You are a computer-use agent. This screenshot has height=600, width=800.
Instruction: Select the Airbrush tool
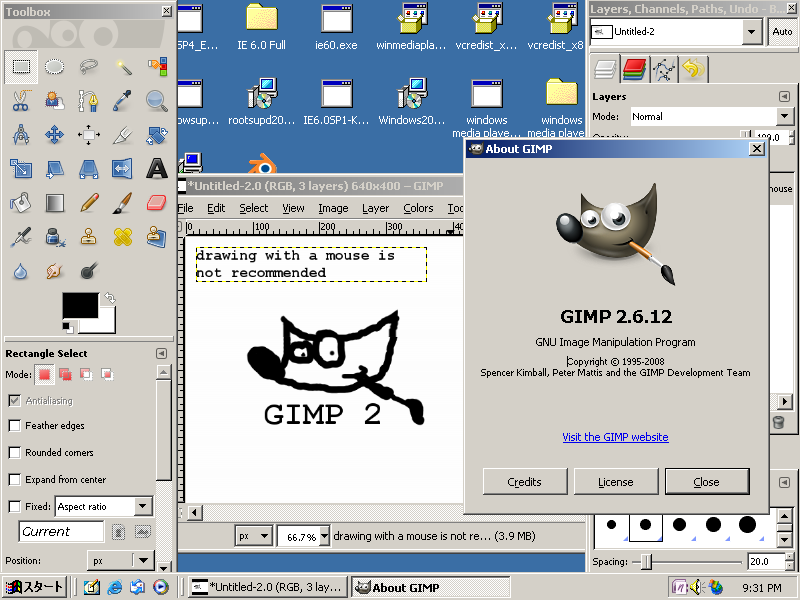(21, 237)
